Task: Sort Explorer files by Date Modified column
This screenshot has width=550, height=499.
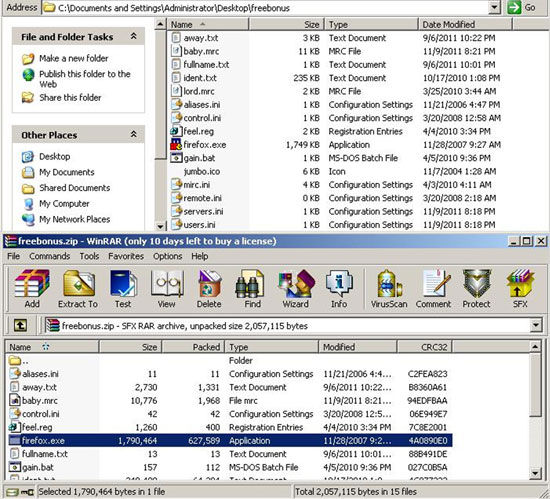Action: coord(465,25)
